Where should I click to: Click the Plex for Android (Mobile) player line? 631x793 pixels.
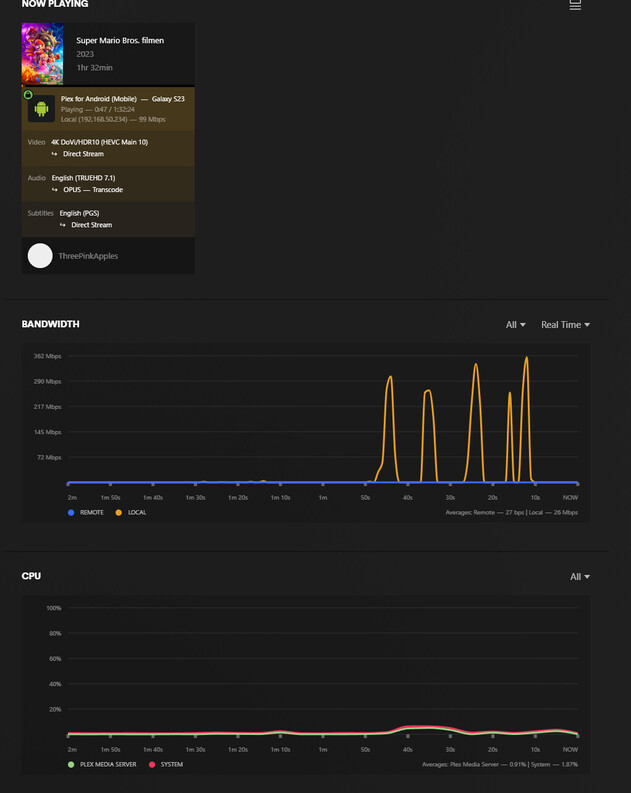[x=122, y=99]
